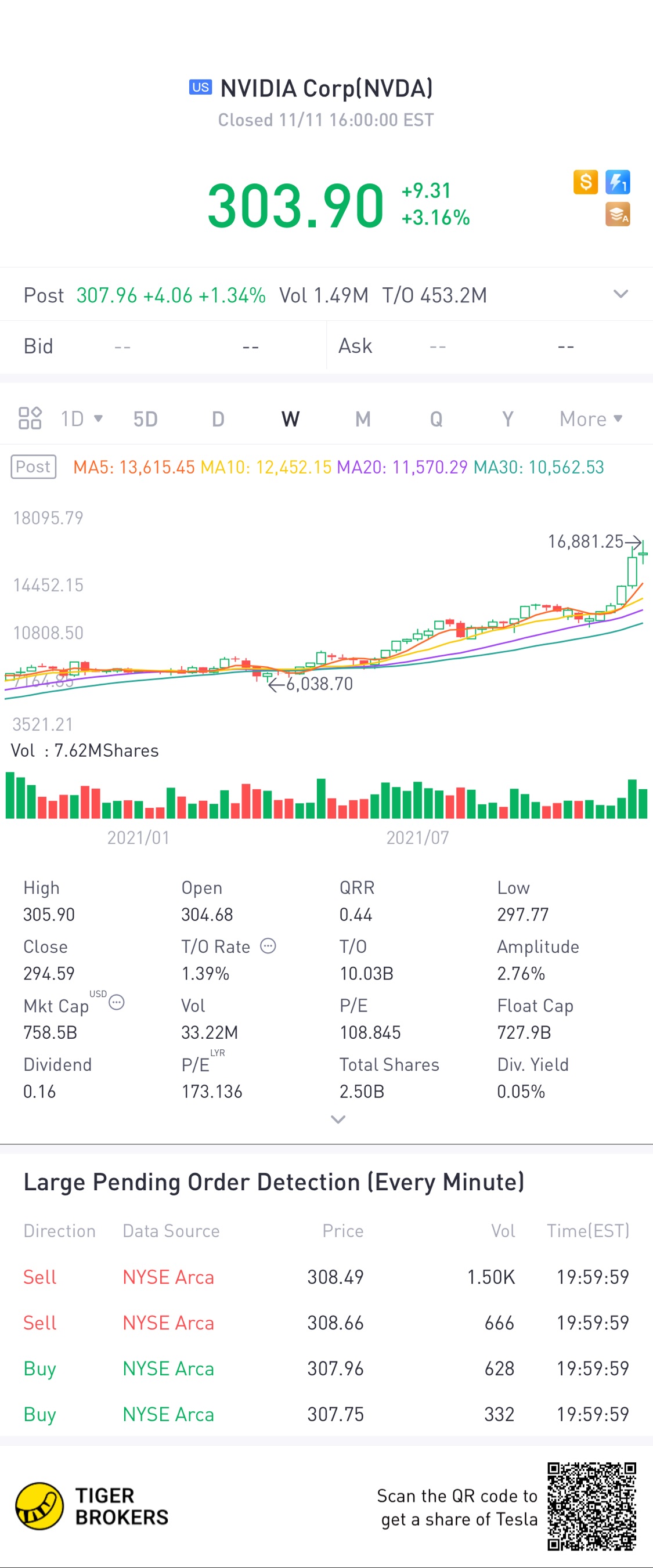Tap the High 305.90 value
This screenshot has height=1568, width=653.
click(x=49, y=914)
